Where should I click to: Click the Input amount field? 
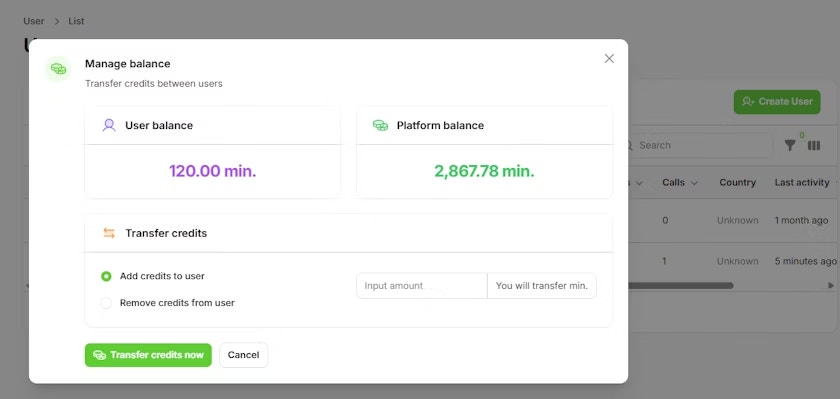tap(422, 286)
